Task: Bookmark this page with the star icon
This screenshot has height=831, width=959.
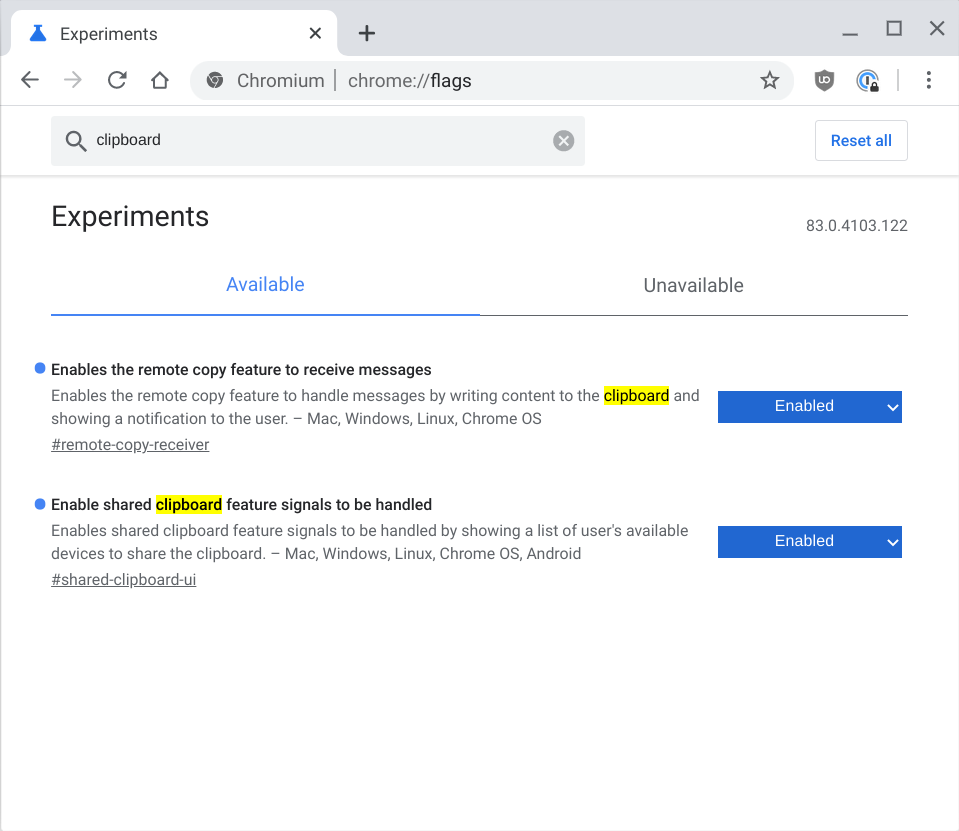Action: [x=769, y=80]
